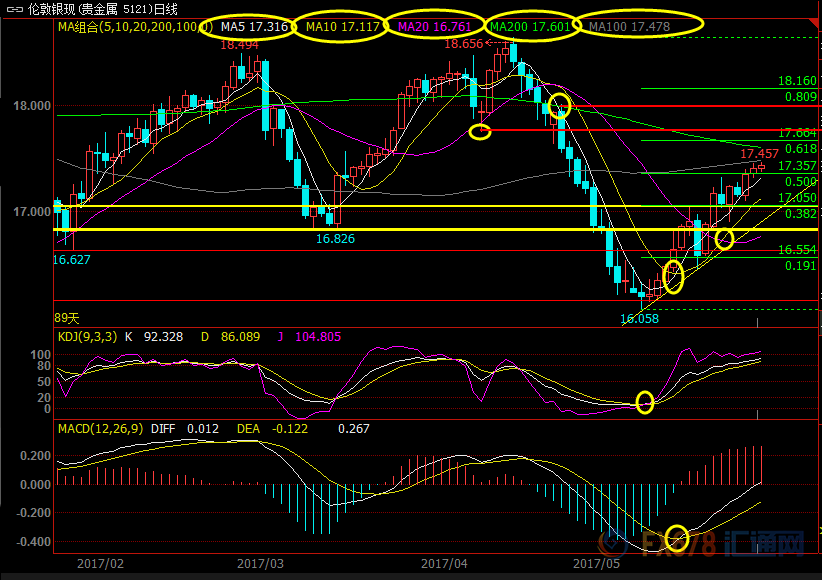Click the 2017/04 date on the time axis
The width and height of the screenshot is (822, 580).
[443, 564]
